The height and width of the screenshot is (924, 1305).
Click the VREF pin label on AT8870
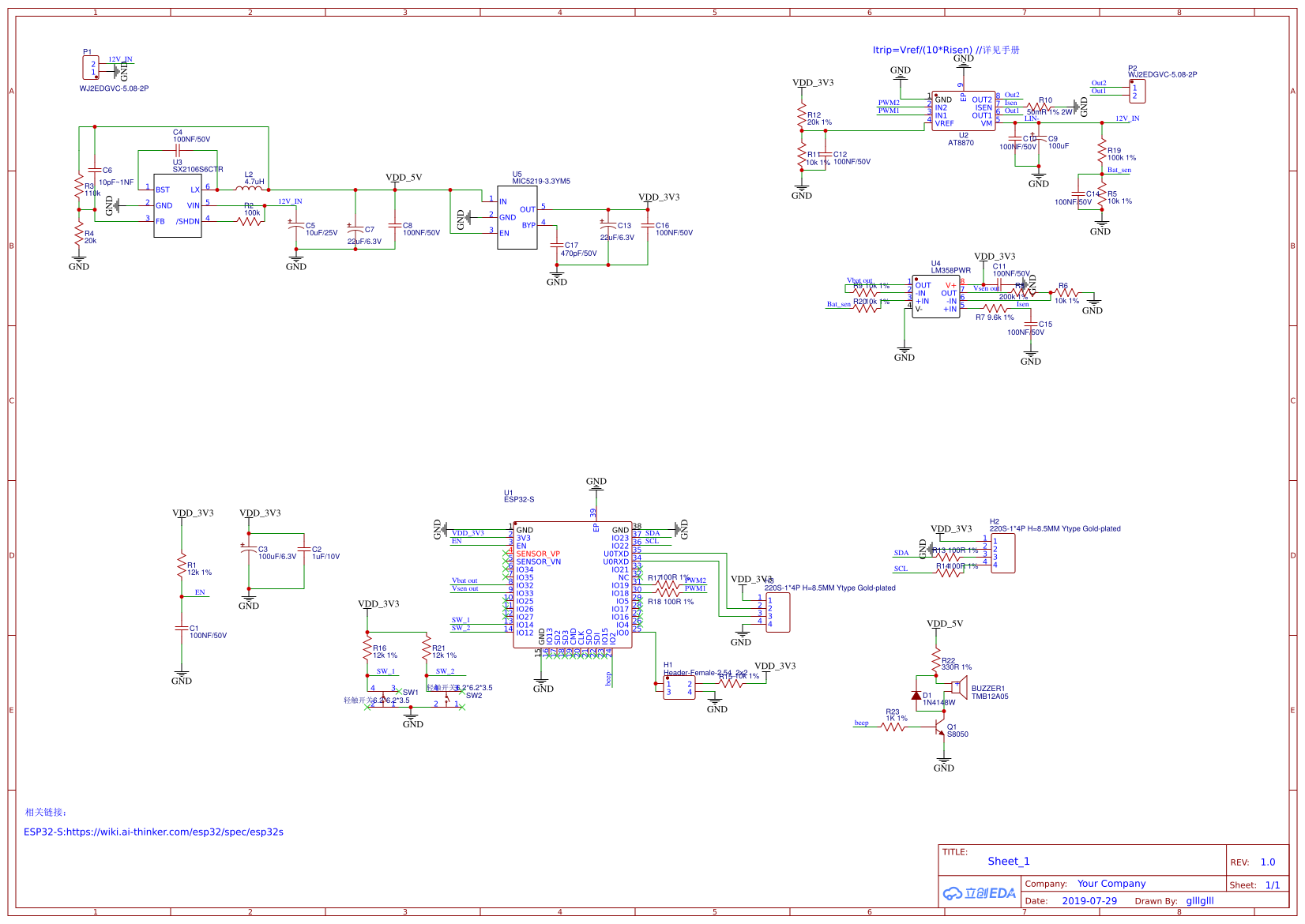click(944, 123)
